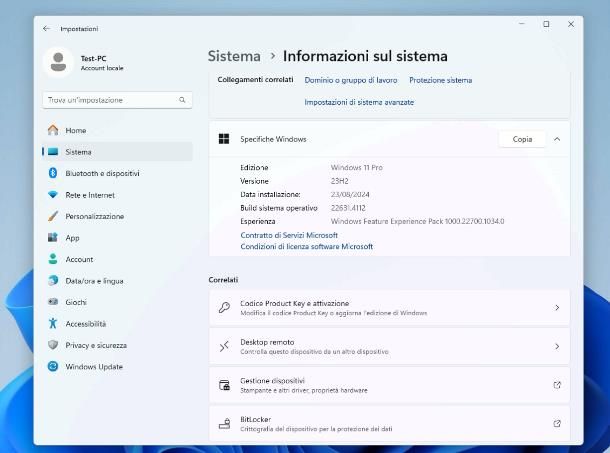The width and height of the screenshot is (610, 453).
Task: Click the Codice Product Key e attivazione title
Action: click(x=294, y=303)
